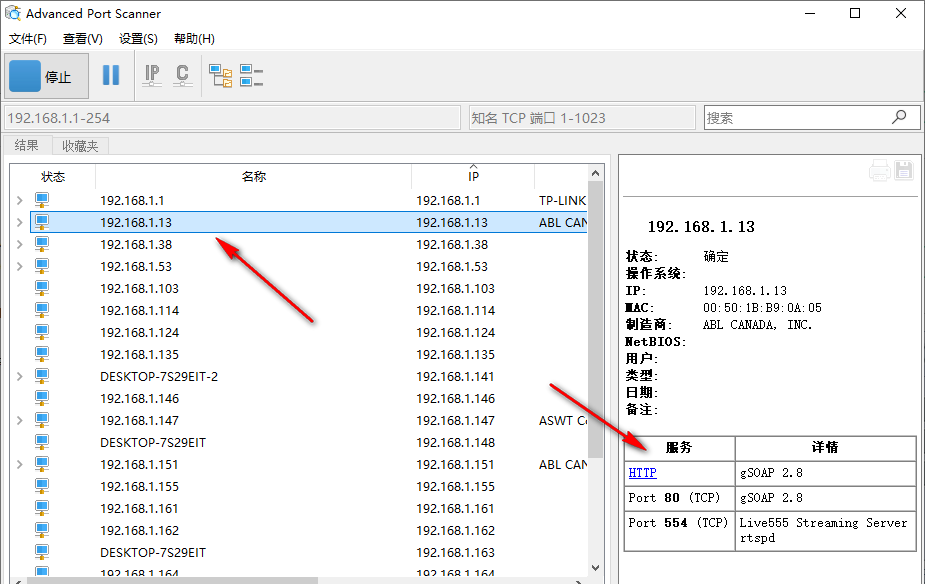Open the 设置(S) menu
This screenshot has height=584, width=925.
[138, 39]
